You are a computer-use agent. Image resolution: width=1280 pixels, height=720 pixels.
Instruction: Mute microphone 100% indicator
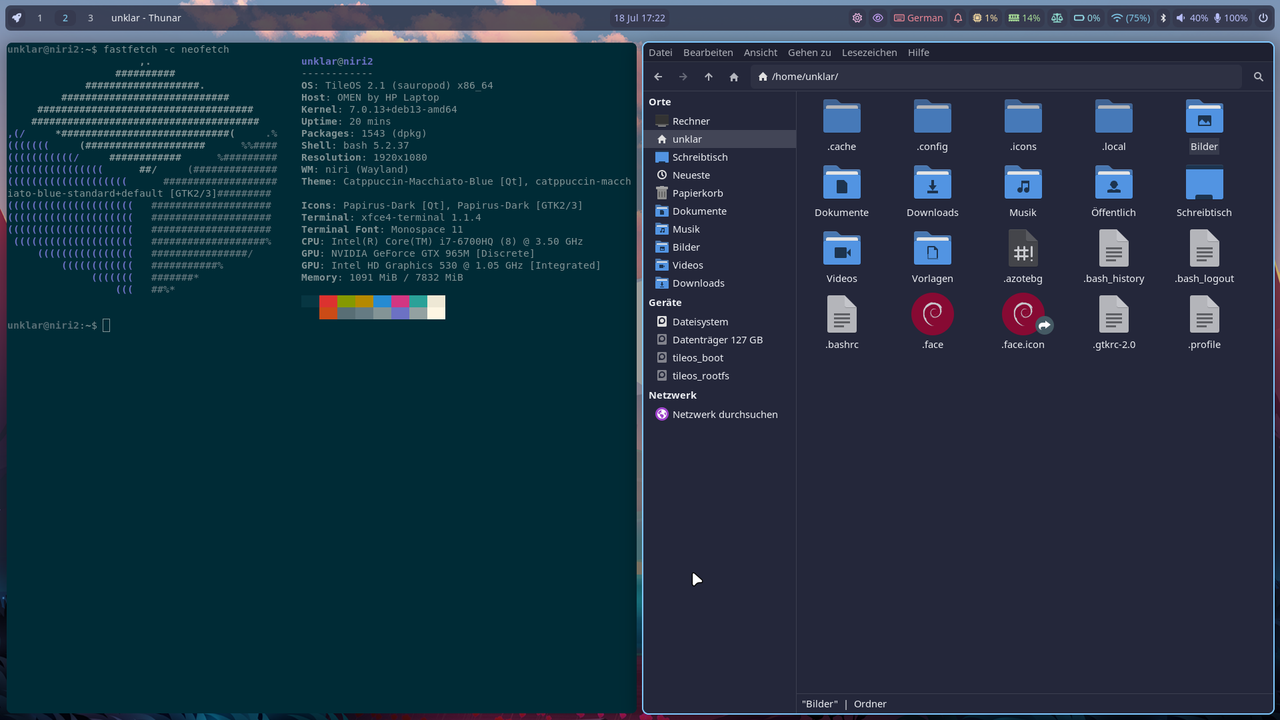pos(1230,18)
